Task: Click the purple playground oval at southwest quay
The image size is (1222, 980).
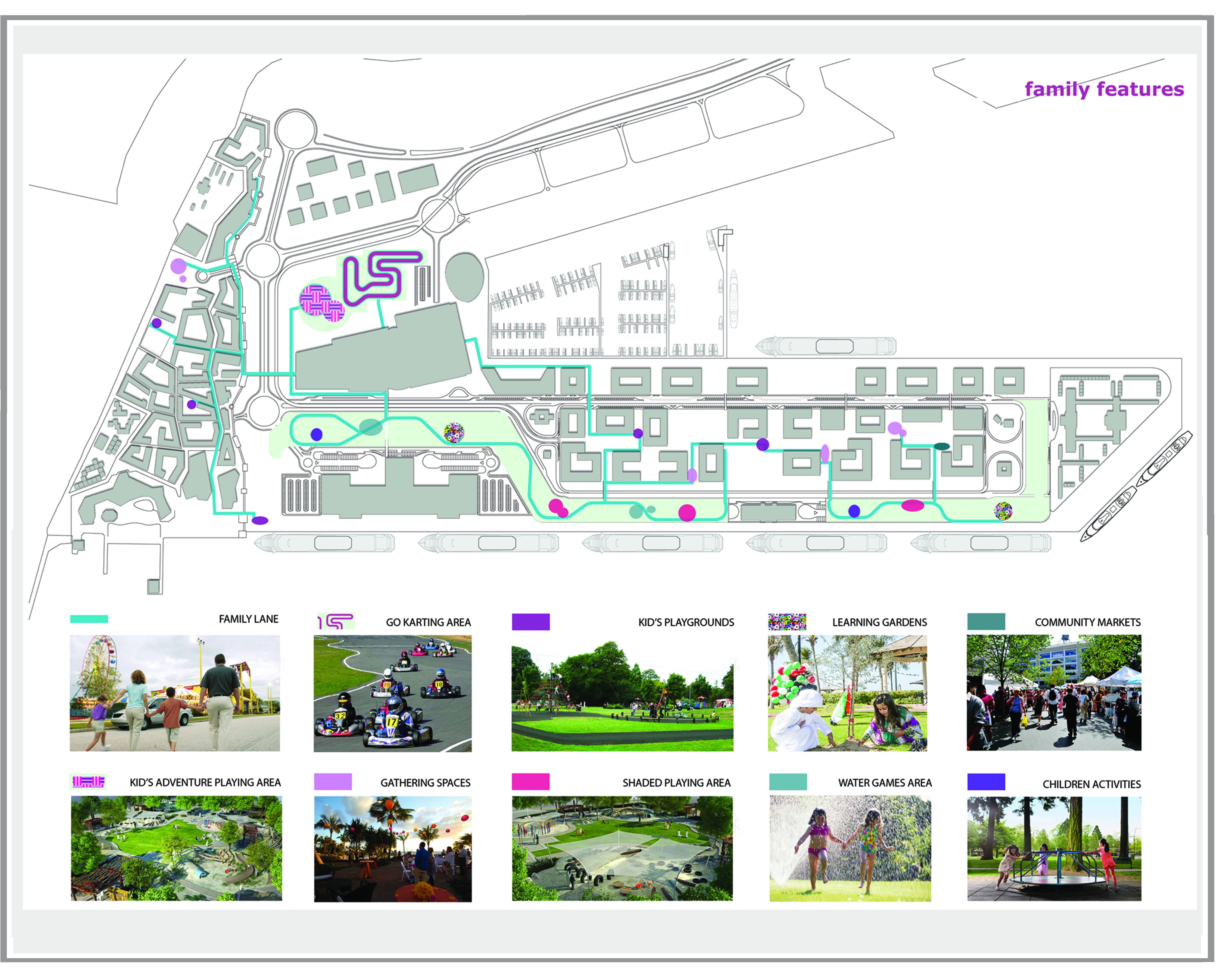Action: (x=260, y=521)
